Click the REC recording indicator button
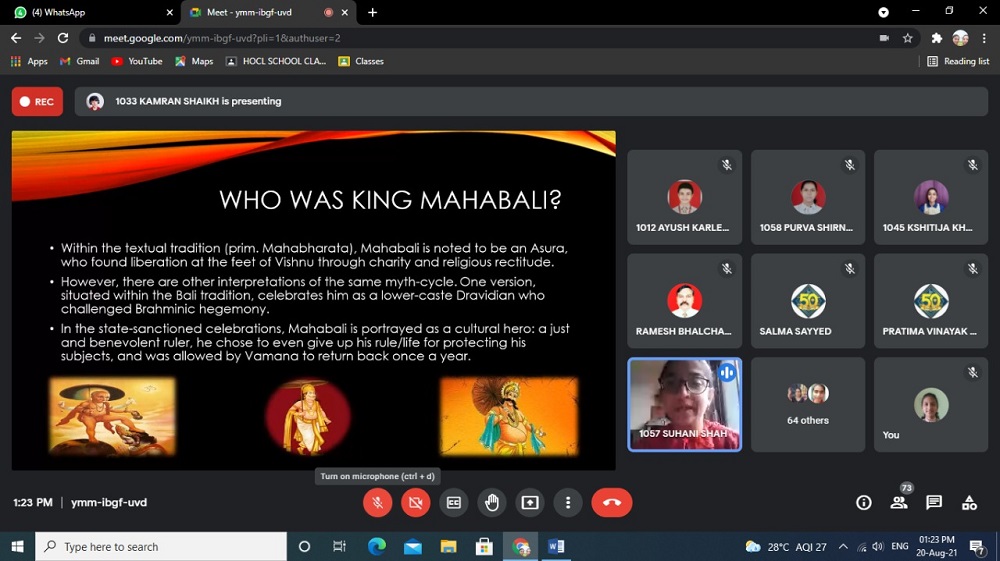Viewport: 1000px width, 561px height. click(37, 101)
